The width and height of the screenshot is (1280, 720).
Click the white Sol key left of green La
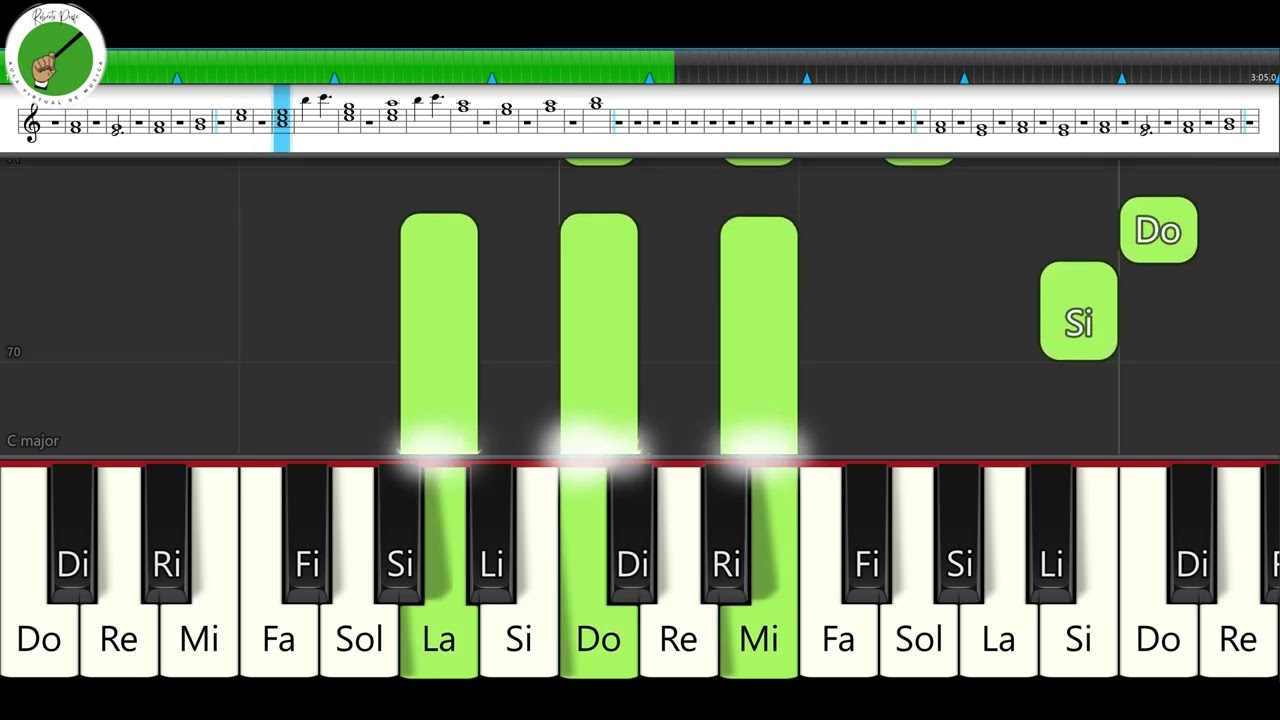pos(359,638)
